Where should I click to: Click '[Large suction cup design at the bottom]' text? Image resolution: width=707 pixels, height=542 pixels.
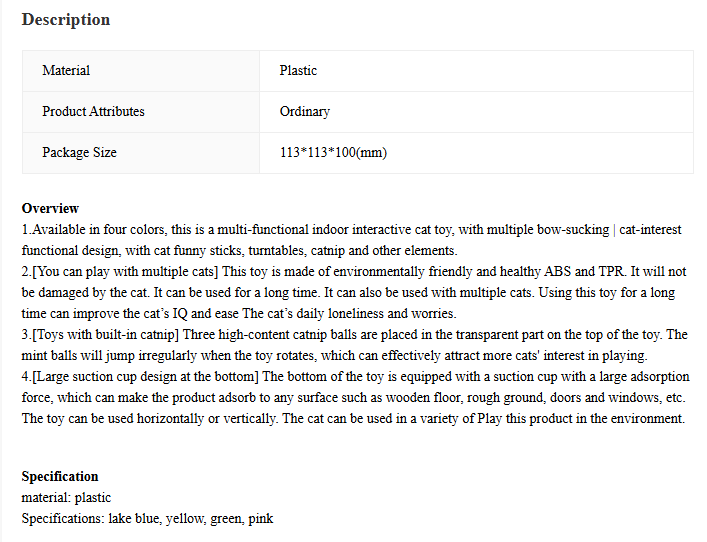pyautogui.click(x=145, y=377)
